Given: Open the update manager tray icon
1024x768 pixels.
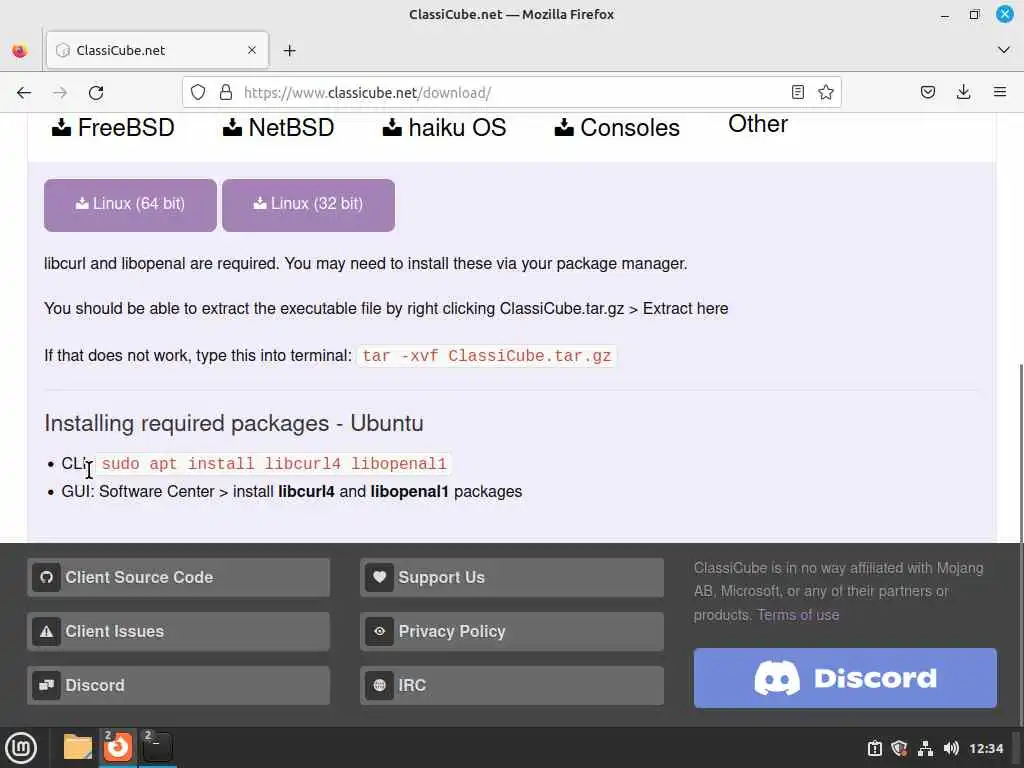Looking at the screenshot, I should (x=874, y=748).
